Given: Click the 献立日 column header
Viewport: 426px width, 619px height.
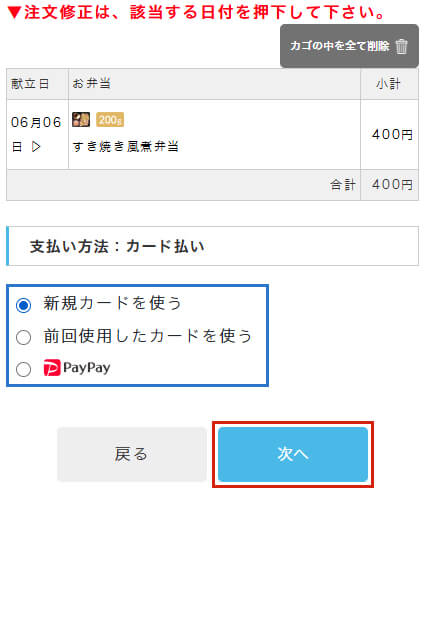Looking at the screenshot, I should pos(30,84).
